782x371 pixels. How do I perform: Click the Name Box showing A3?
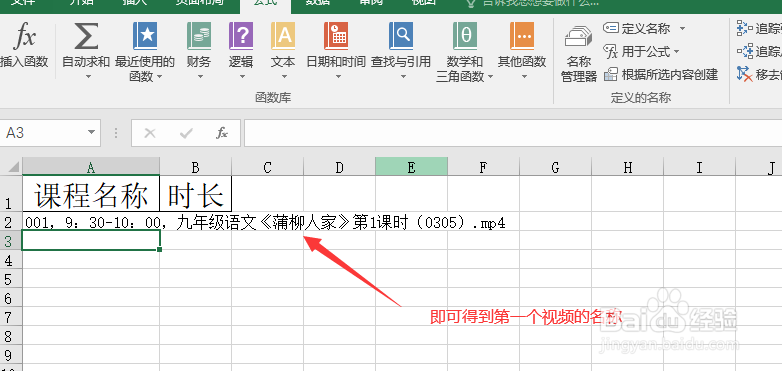(43, 133)
